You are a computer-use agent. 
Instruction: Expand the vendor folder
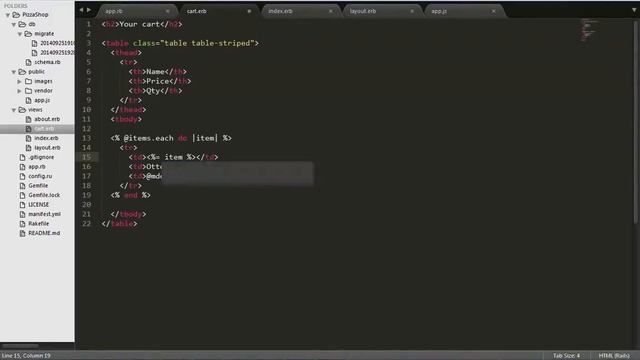(x=20, y=91)
